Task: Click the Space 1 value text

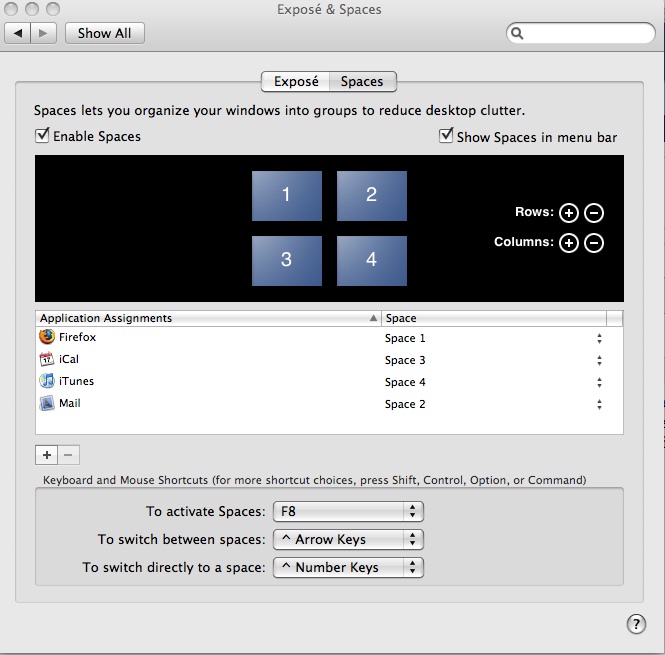Action: (x=405, y=339)
